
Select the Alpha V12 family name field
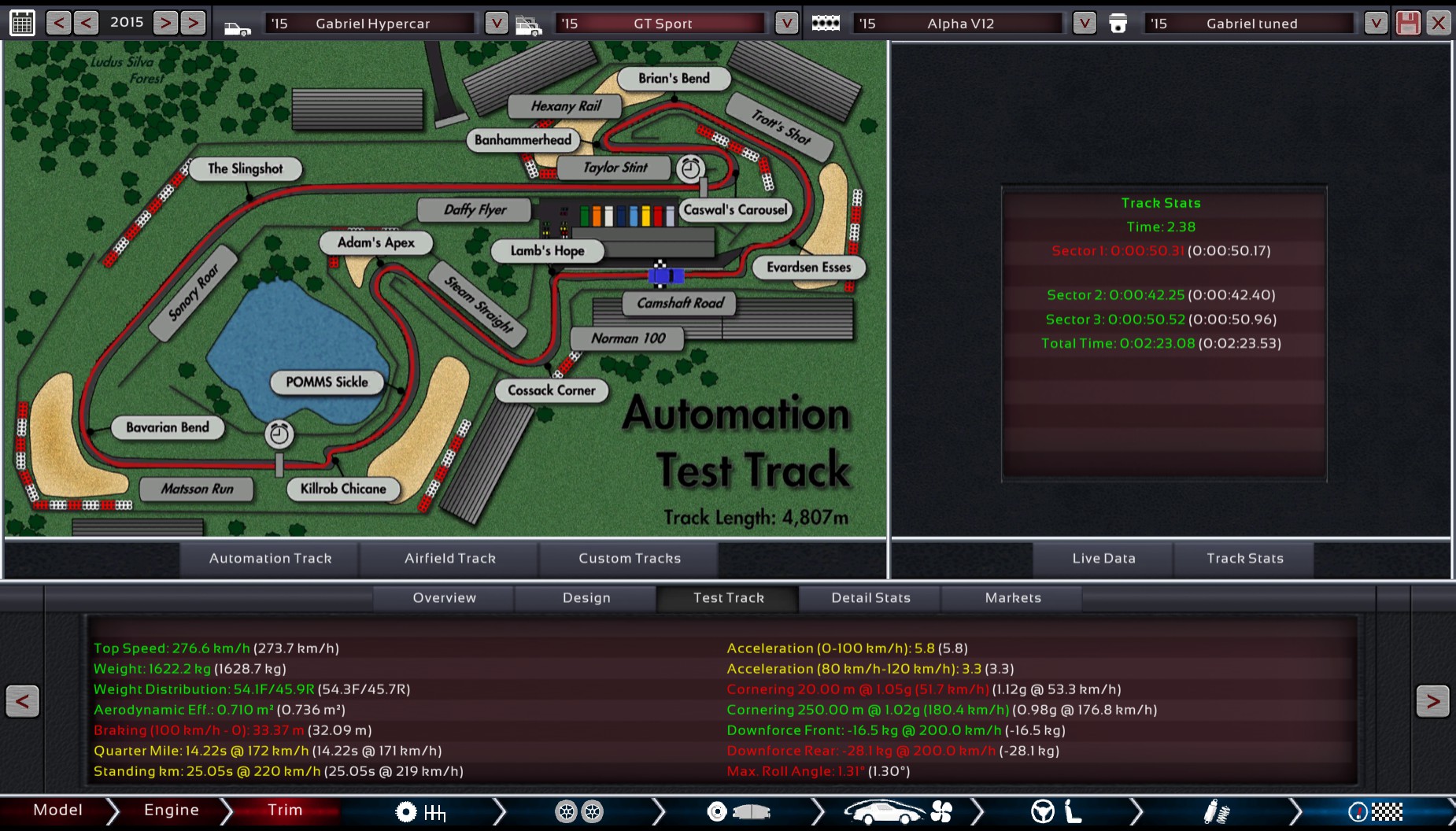tap(959, 24)
